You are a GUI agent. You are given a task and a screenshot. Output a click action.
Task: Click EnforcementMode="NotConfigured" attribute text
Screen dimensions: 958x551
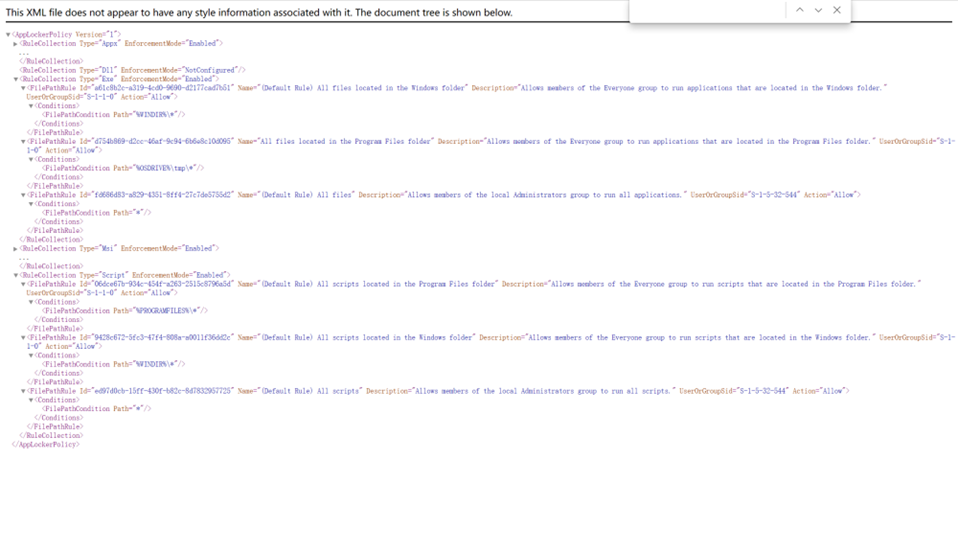(179, 70)
